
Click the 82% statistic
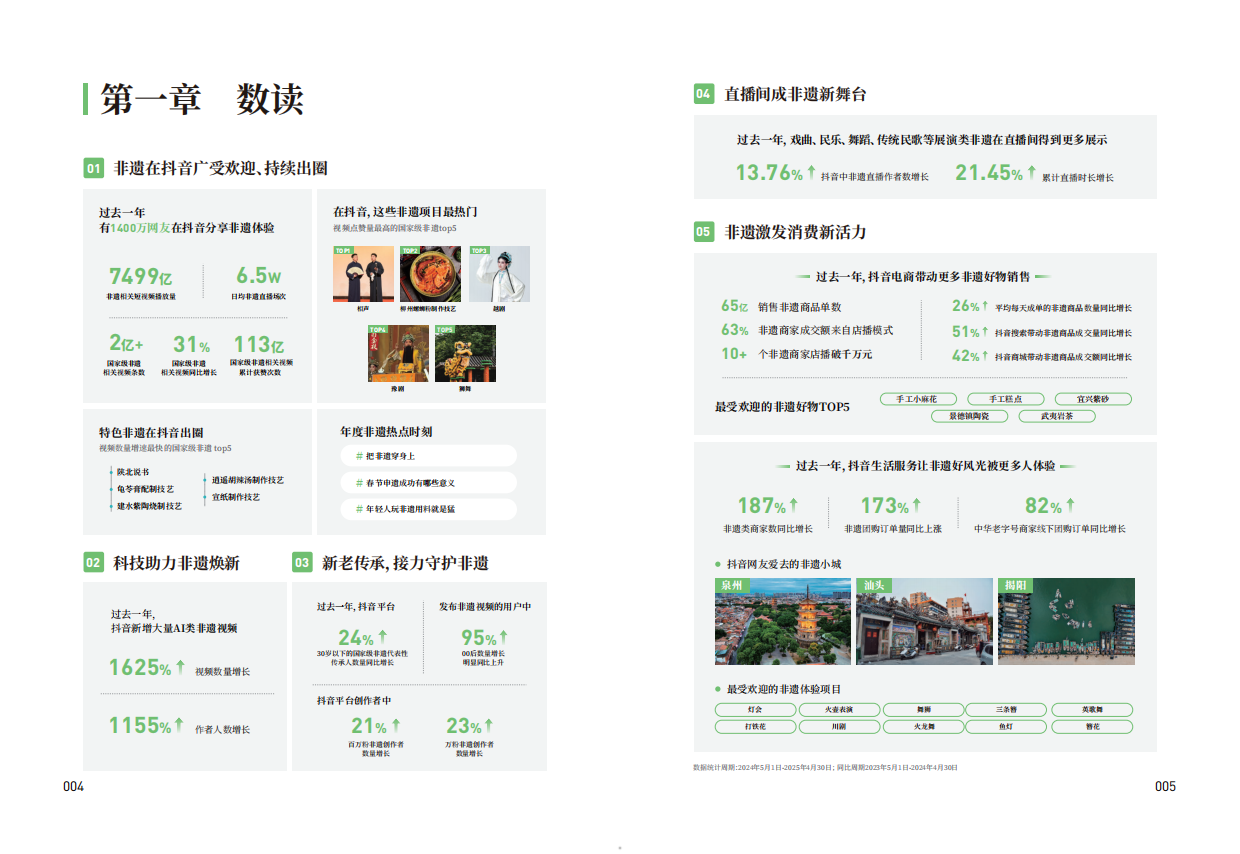pos(1050,506)
